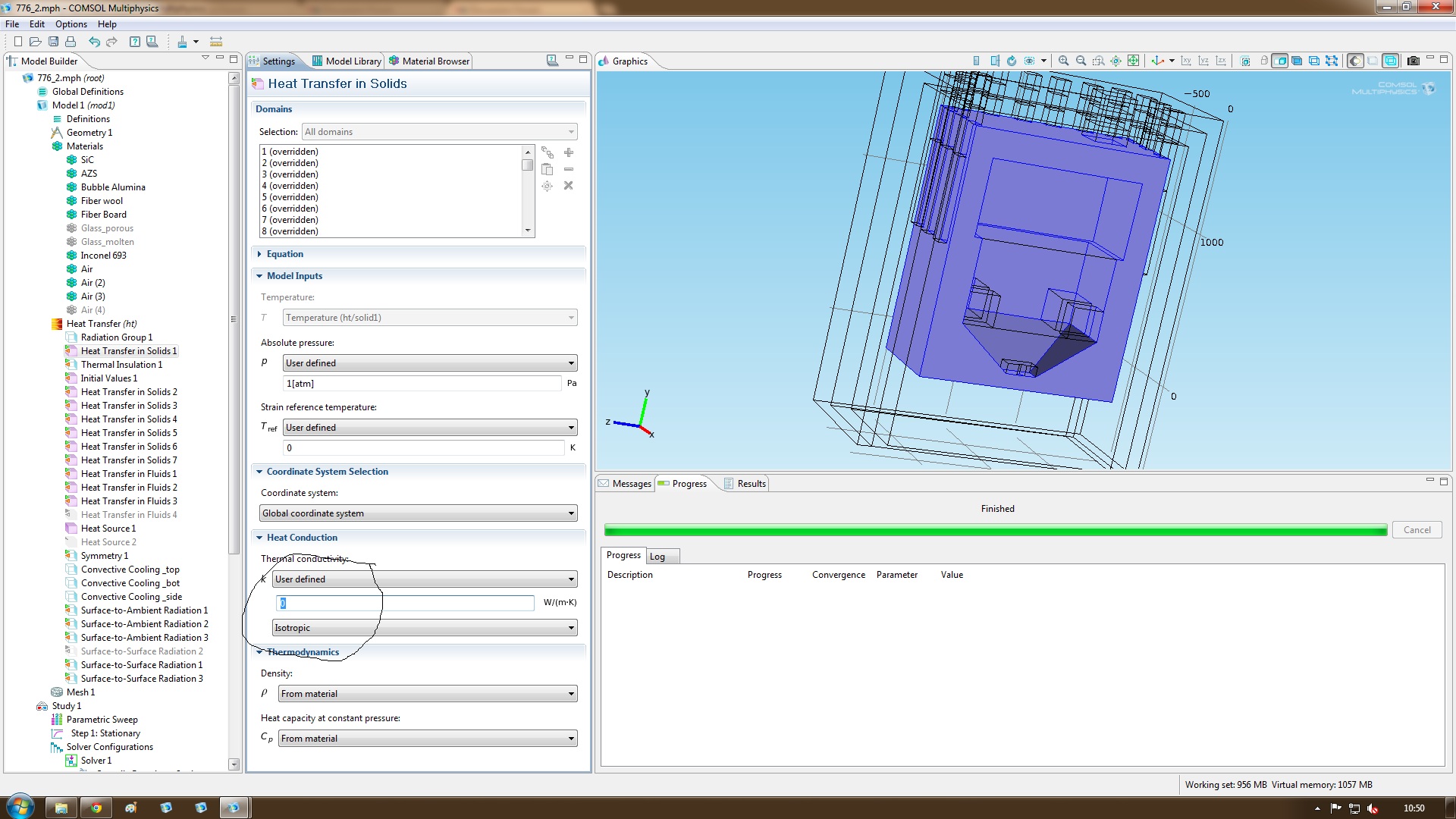This screenshot has width=1456, height=819.
Task: Open the Windows Start menu
Action: 20,807
